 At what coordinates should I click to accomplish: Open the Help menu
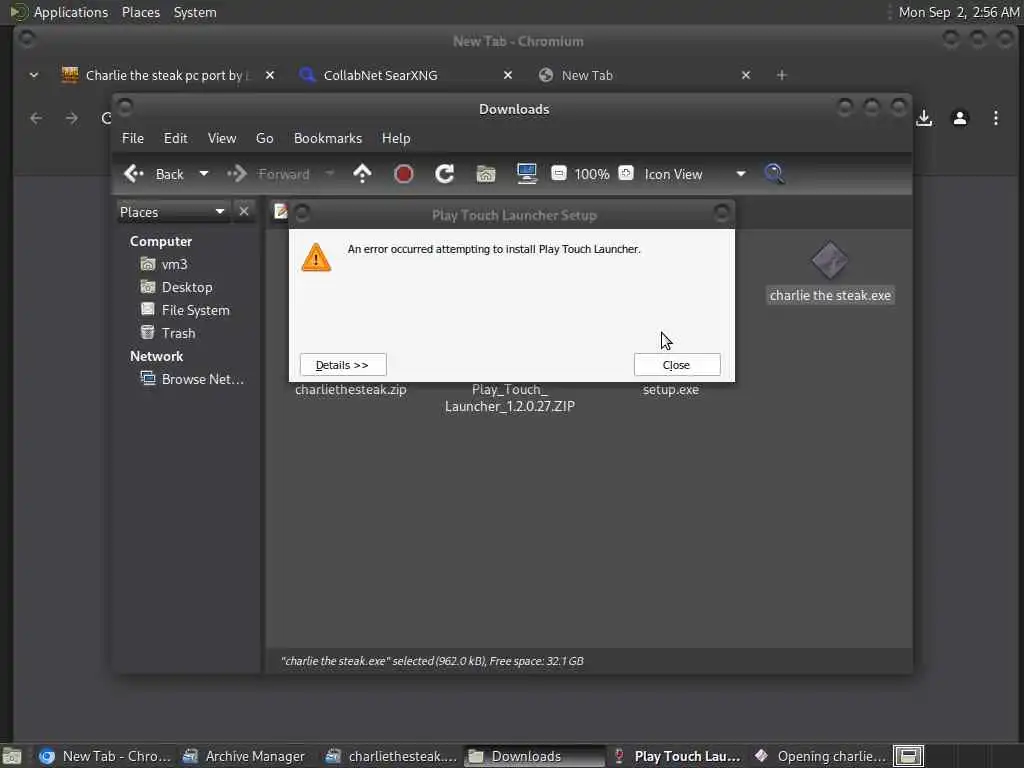(396, 138)
